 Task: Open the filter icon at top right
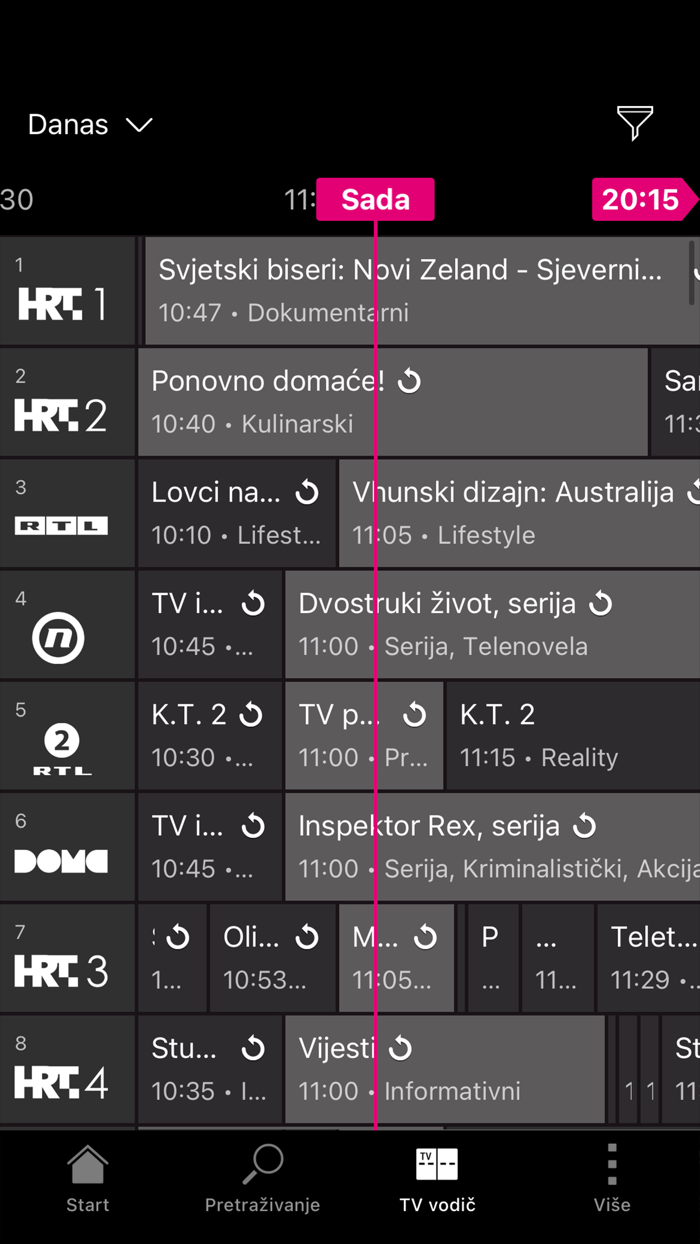[x=635, y=124]
